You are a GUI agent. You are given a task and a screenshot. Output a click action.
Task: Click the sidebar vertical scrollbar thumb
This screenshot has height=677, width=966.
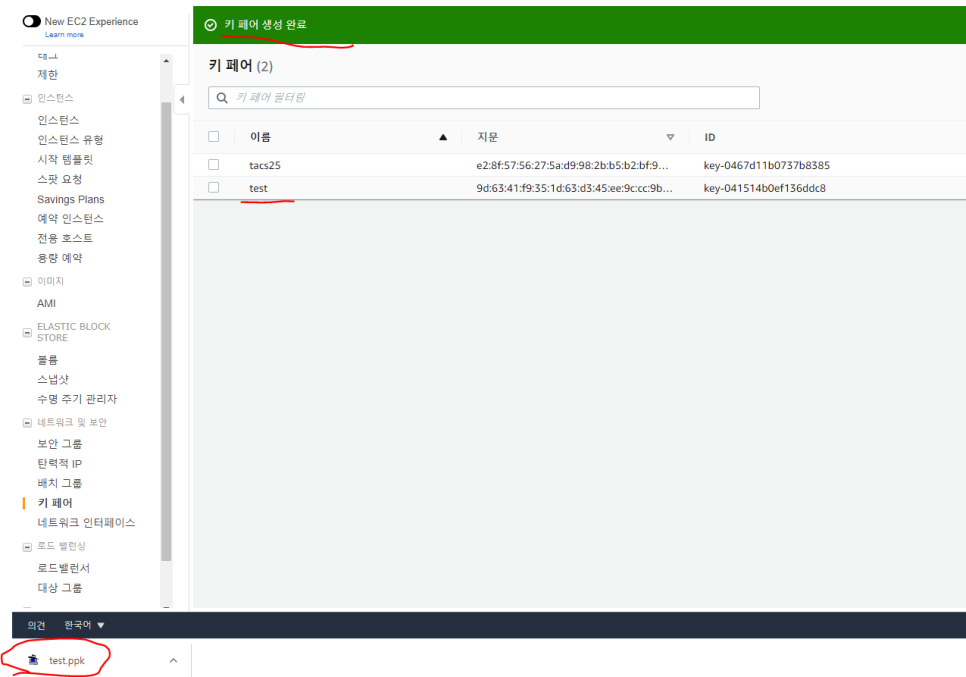(x=166, y=331)
